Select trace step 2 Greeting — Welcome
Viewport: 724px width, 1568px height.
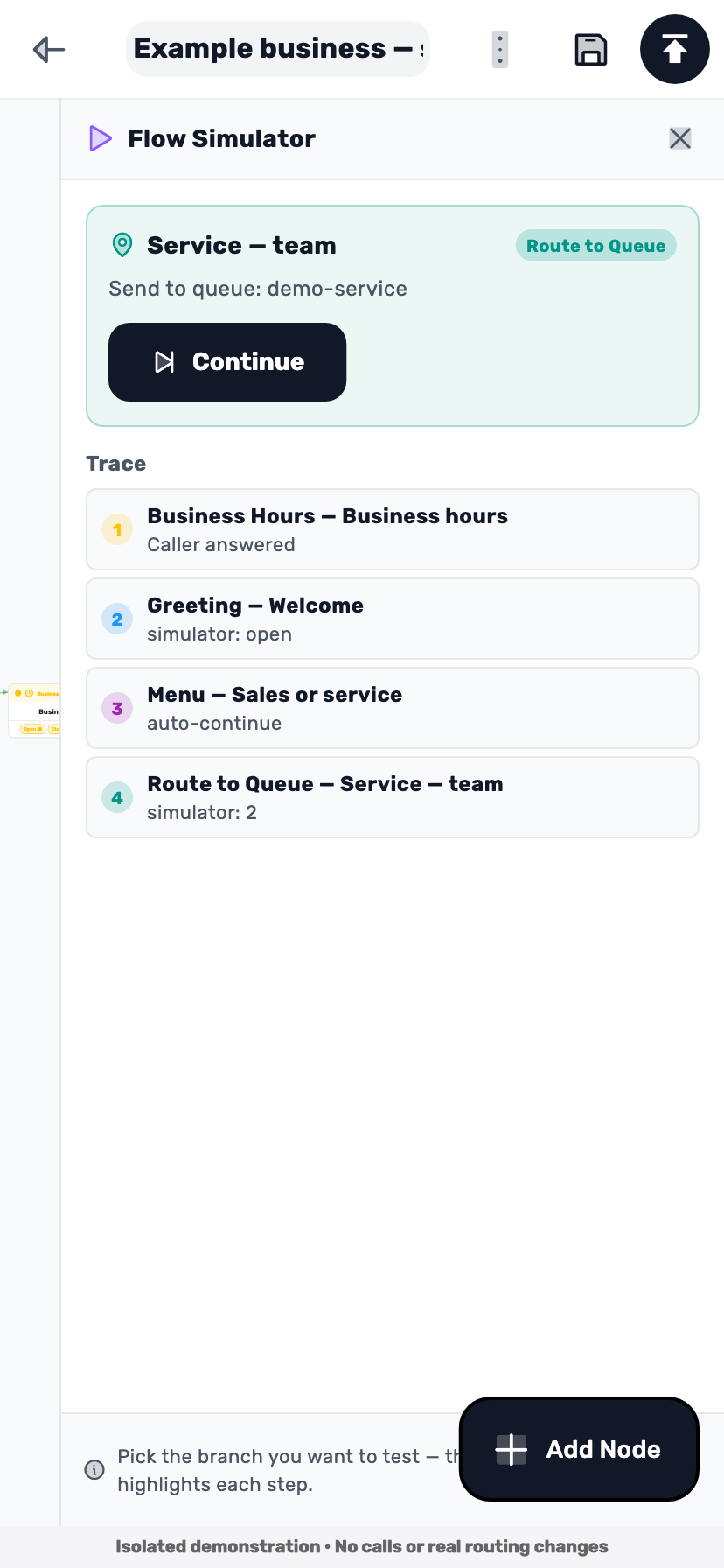[393, 619]
